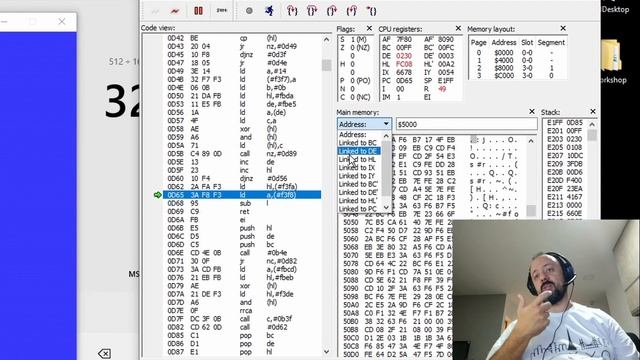Click the R register value 49
The width and height of the screenshot is (640, 360).
pos(442,89)
